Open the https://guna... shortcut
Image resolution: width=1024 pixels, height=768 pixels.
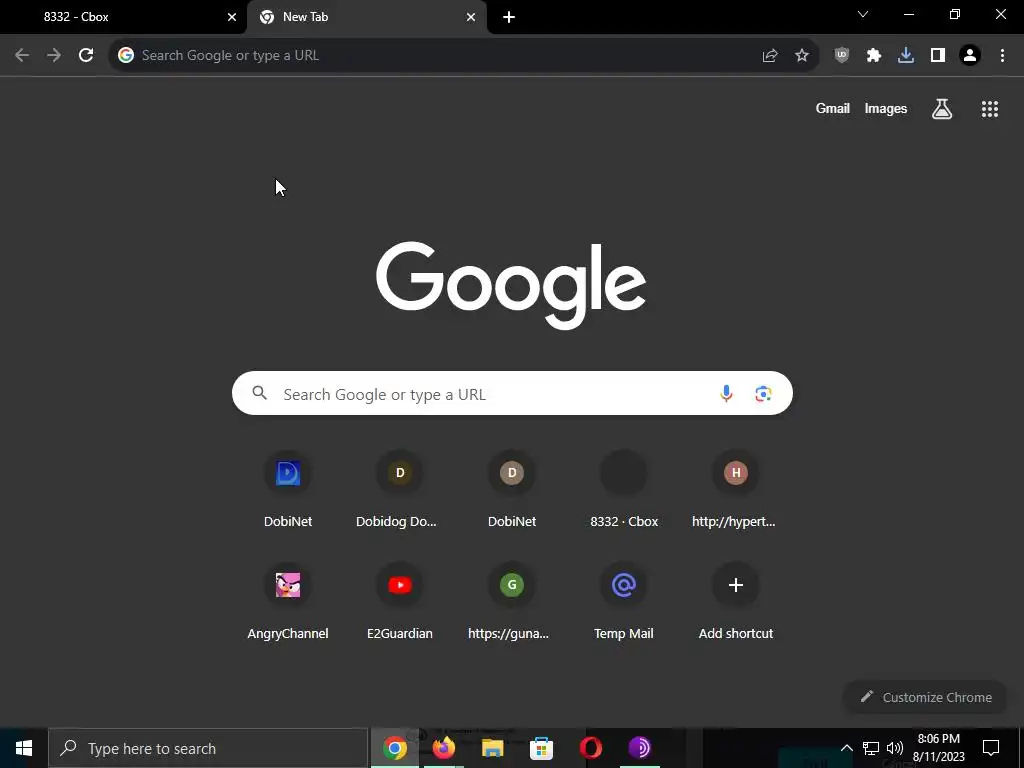(512, 602)
